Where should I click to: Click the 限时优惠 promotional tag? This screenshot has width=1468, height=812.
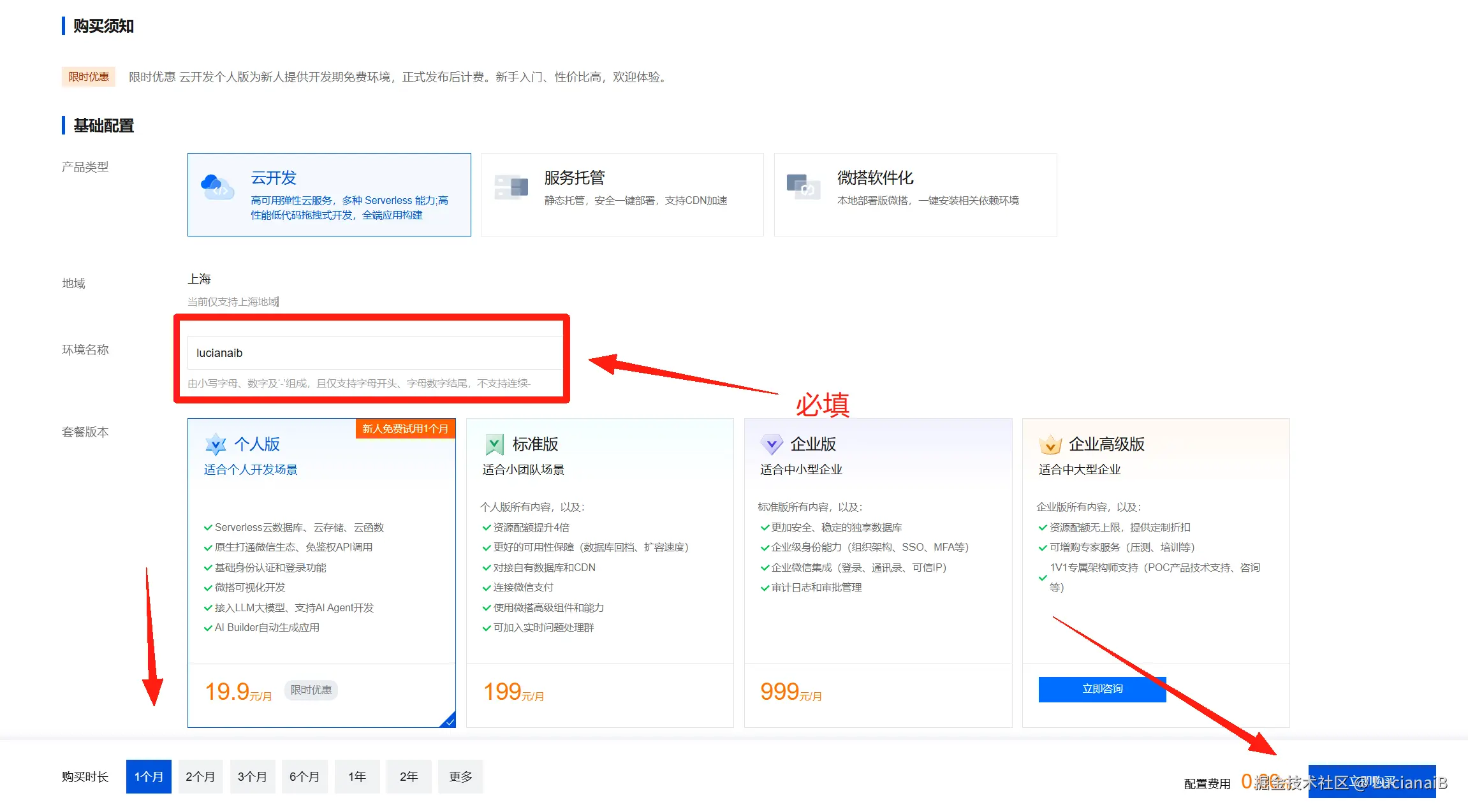coord(89,76)
